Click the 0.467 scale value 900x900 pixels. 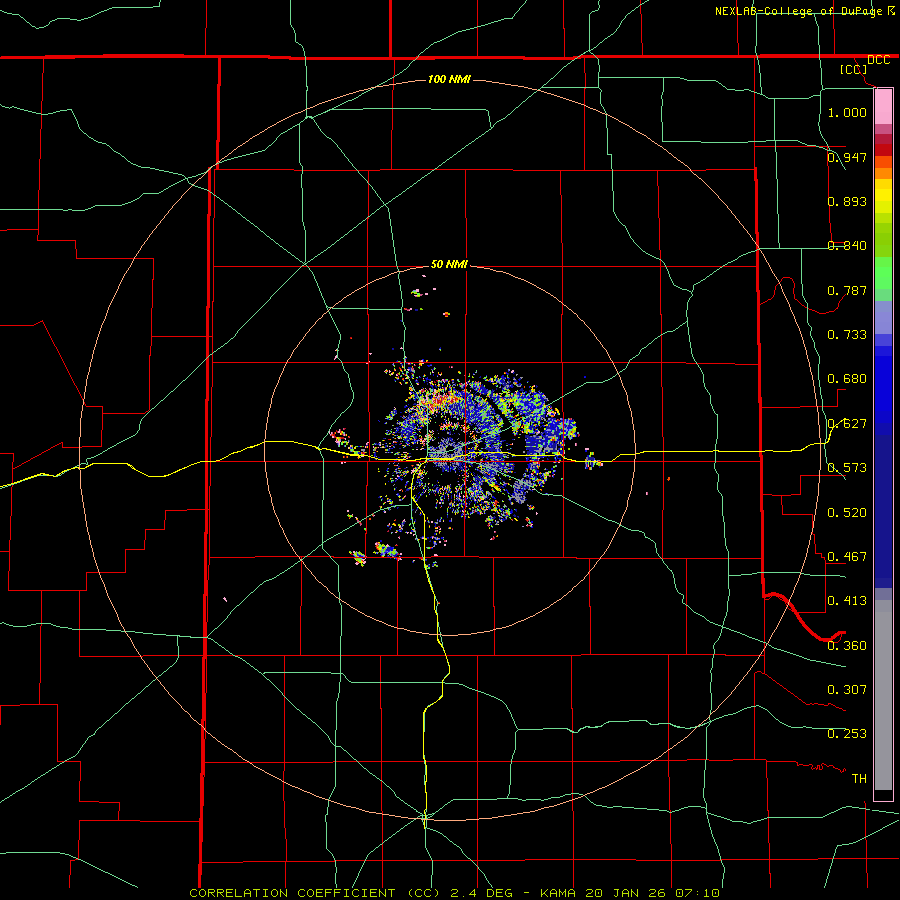847,556
